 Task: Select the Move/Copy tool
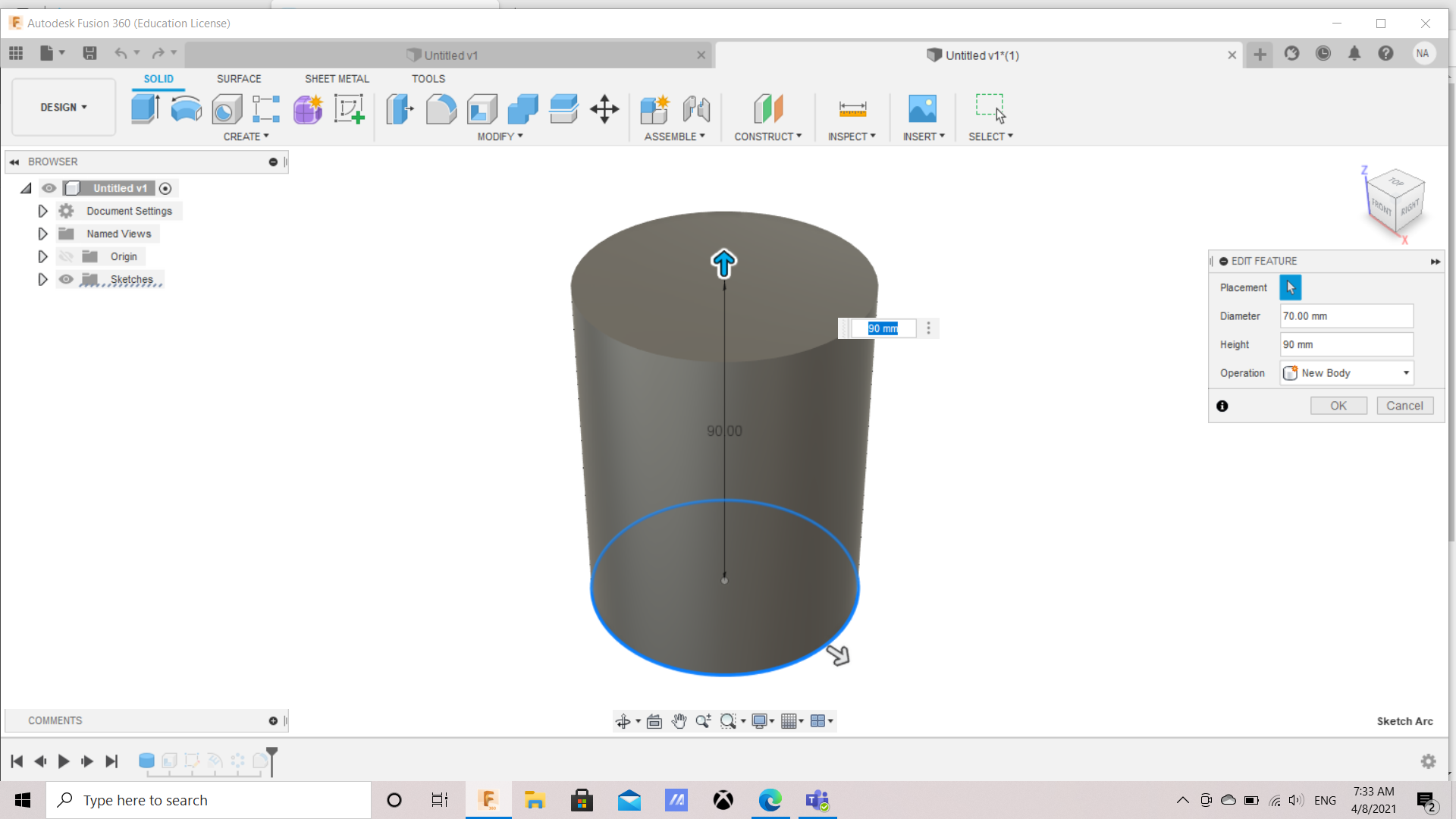(604, 108)
